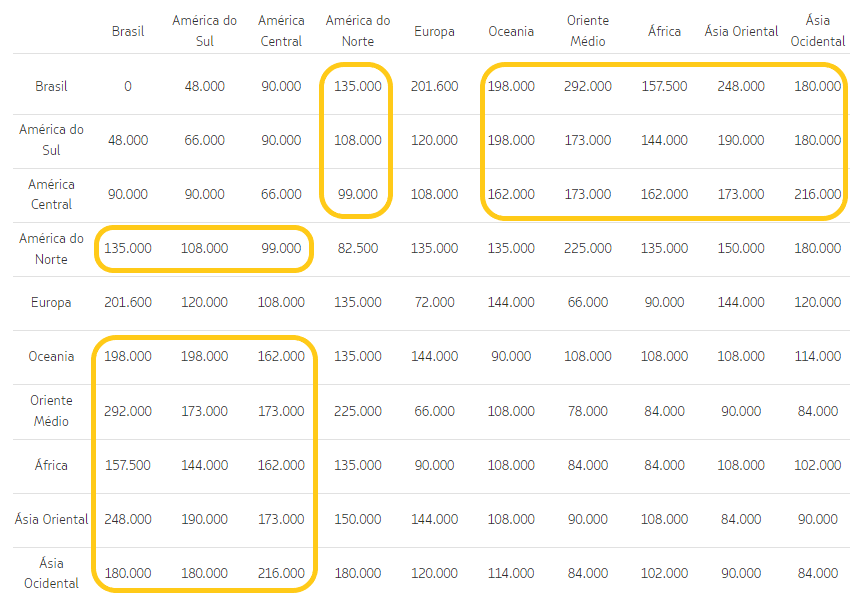Select the Oceania column header

[511, 31]
